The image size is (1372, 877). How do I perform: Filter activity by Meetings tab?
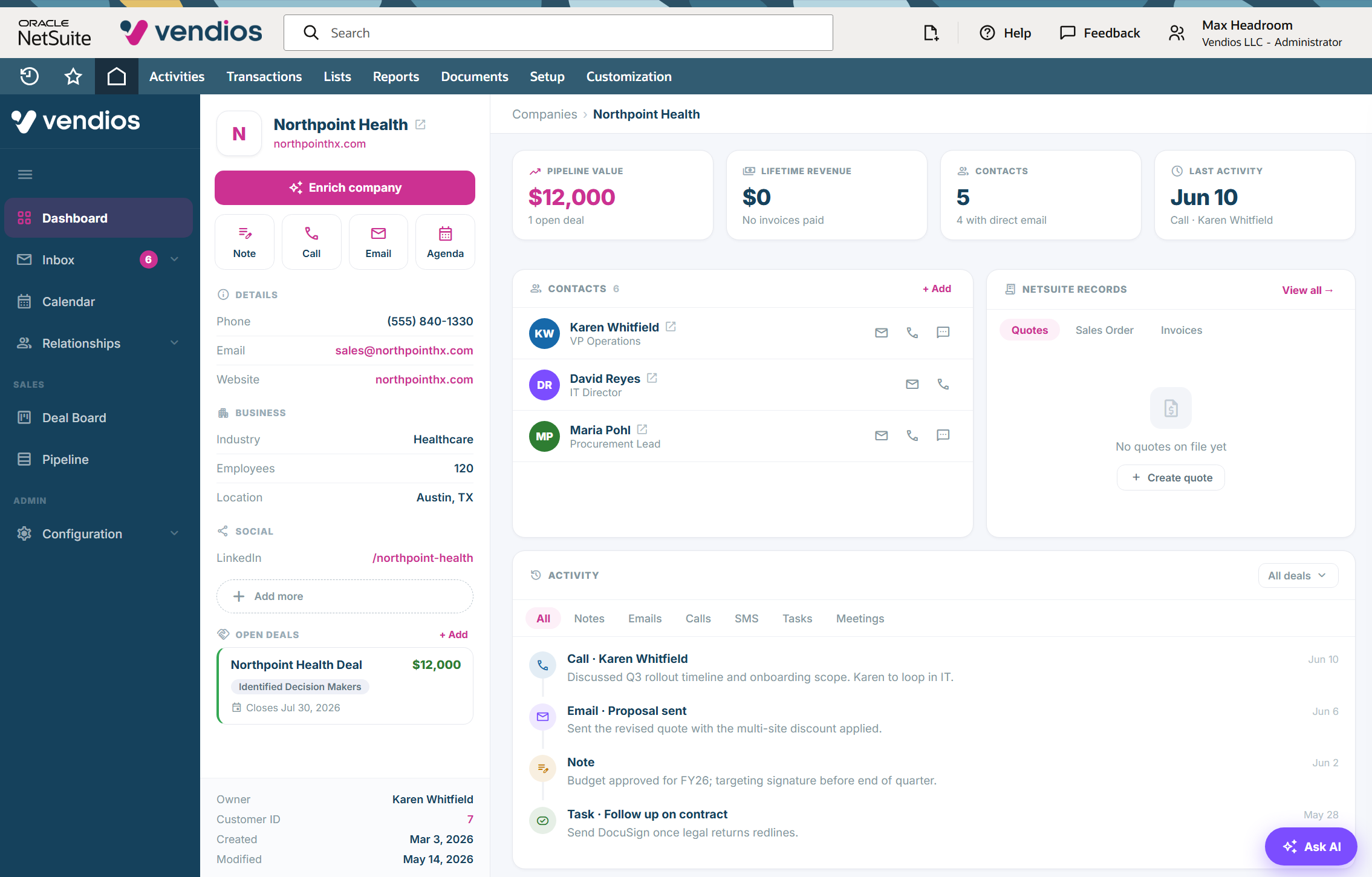(860, 619)
